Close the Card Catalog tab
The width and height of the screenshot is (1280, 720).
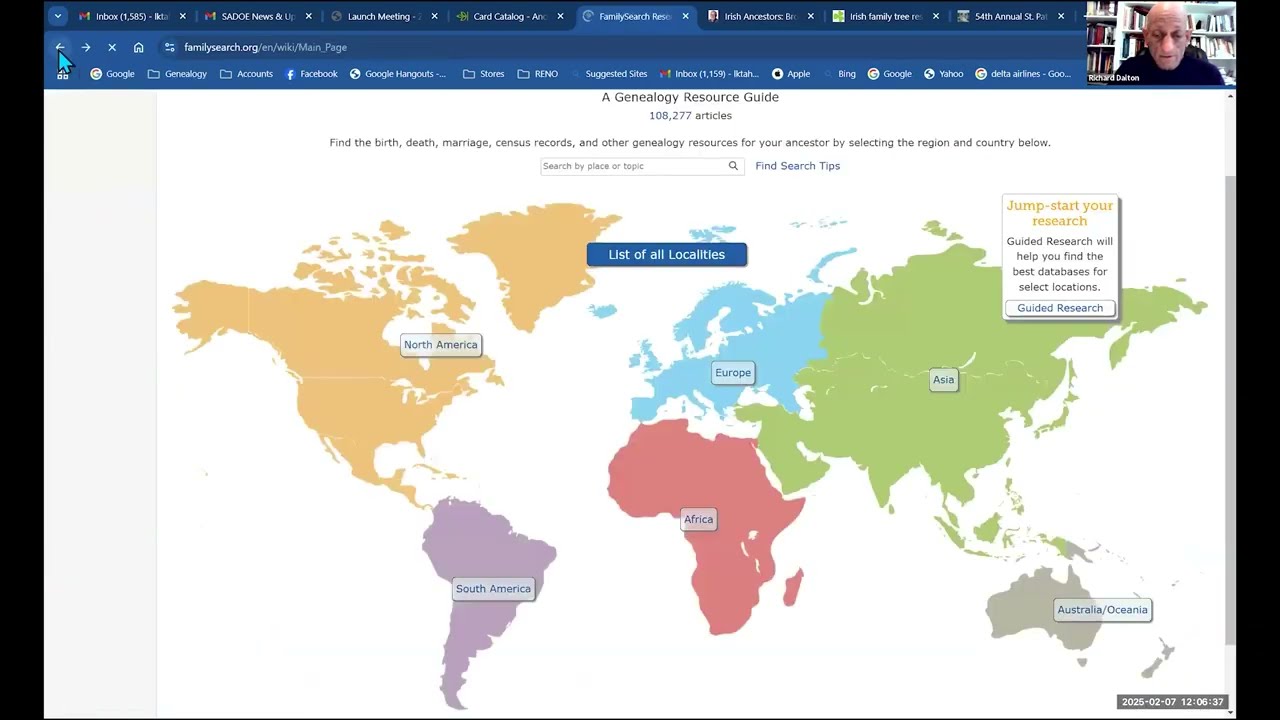point(560,16)
